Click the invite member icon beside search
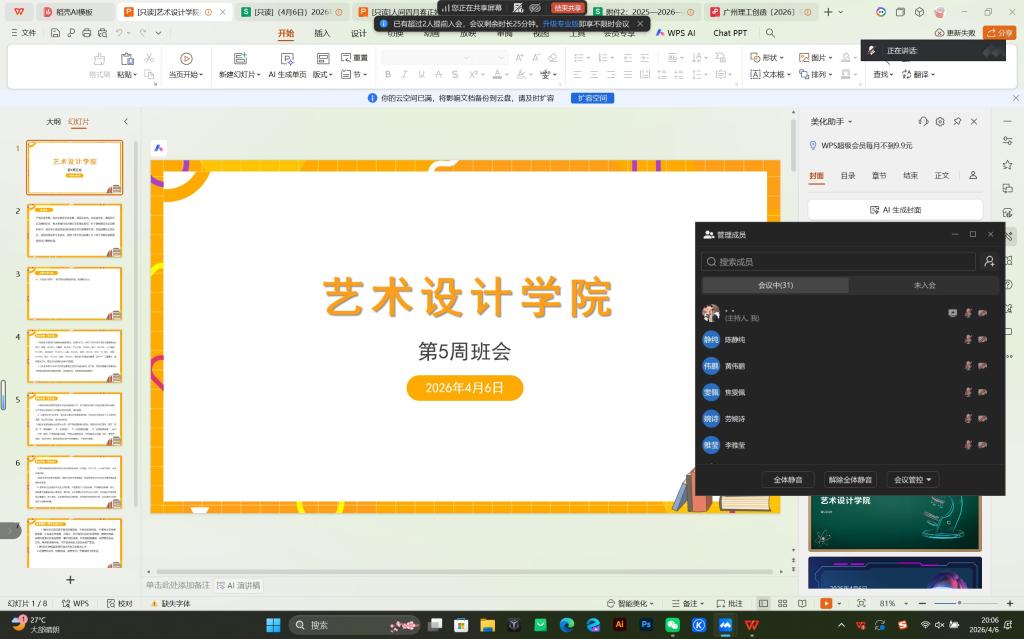Viewport: 1024px width, 639px height. pyautogui.click(x=989, y=262)
